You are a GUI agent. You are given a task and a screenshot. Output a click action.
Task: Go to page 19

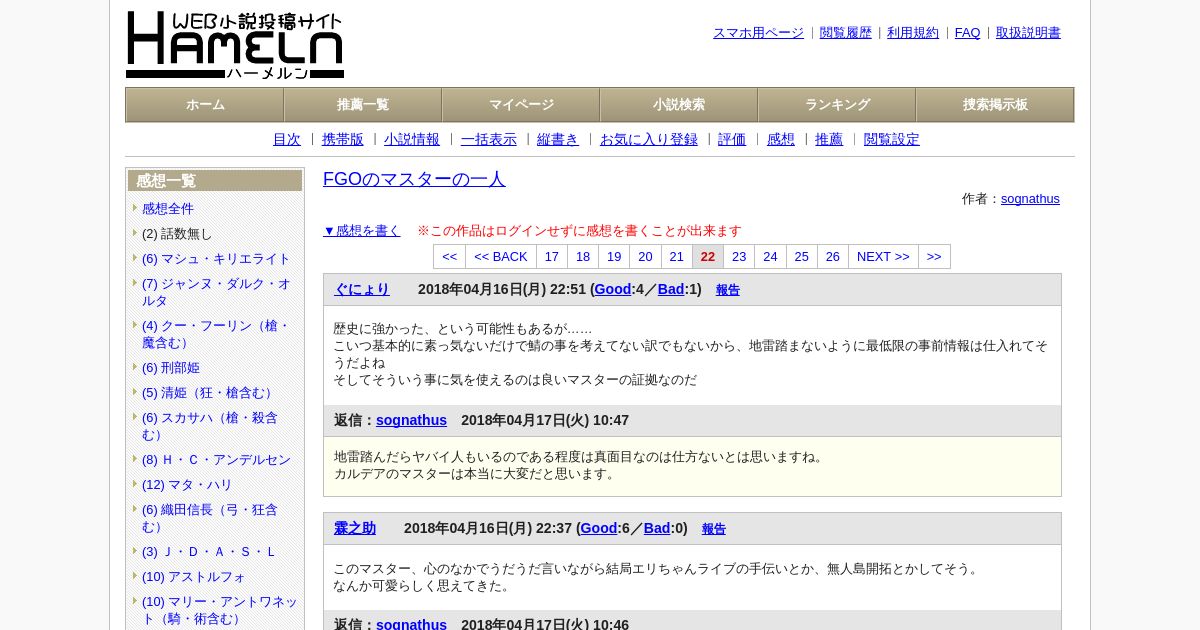tap(614, 257)
